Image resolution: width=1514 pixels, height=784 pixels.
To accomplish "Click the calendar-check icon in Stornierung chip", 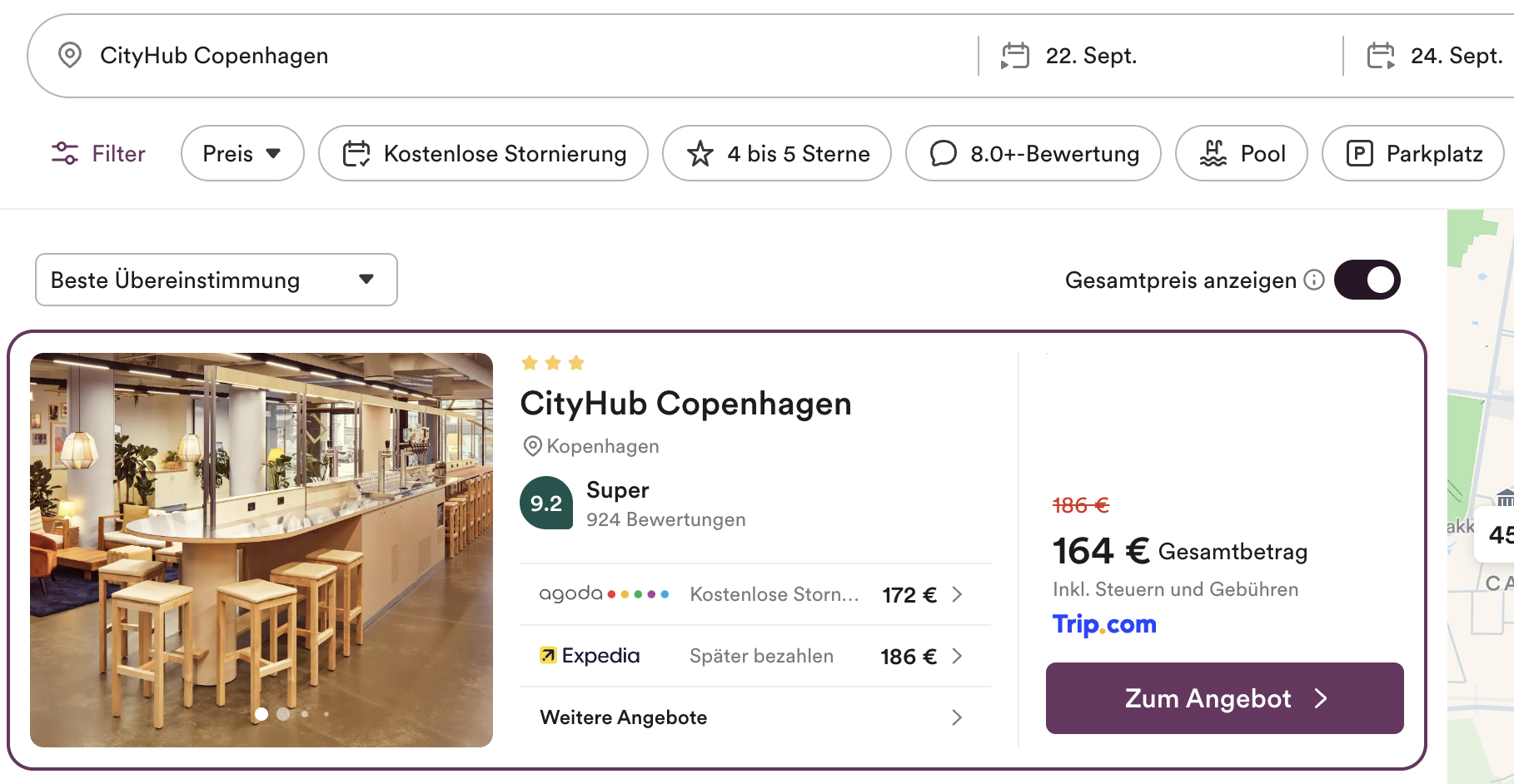I will [x=356, y=153].
